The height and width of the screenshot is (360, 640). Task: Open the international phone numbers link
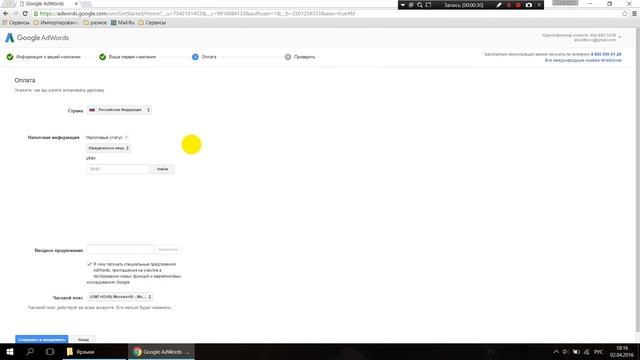(583, 60)
